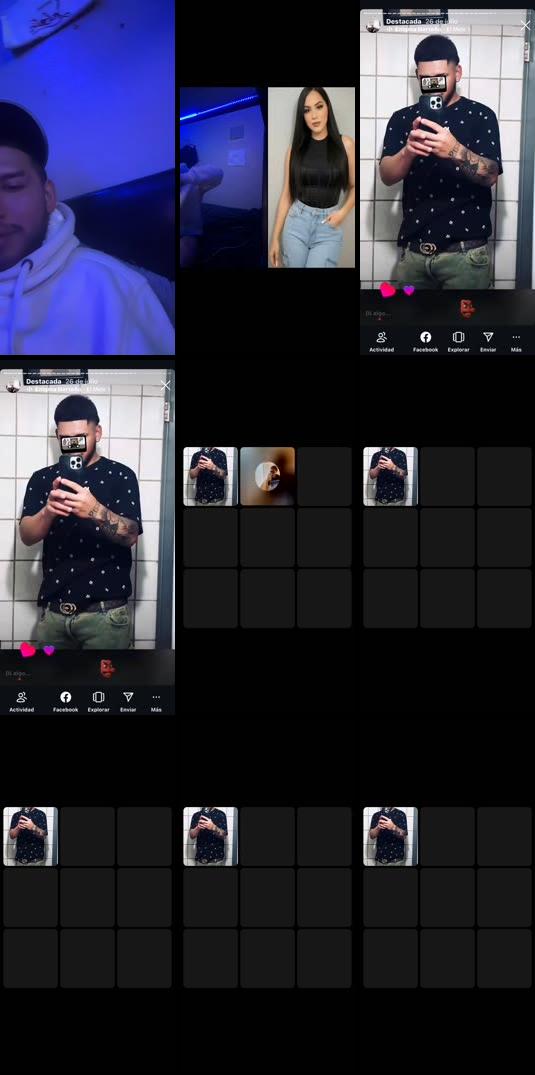Tap the pink heart reaction in lower-left story
The image size is (535, 1075).
[27, 650]
